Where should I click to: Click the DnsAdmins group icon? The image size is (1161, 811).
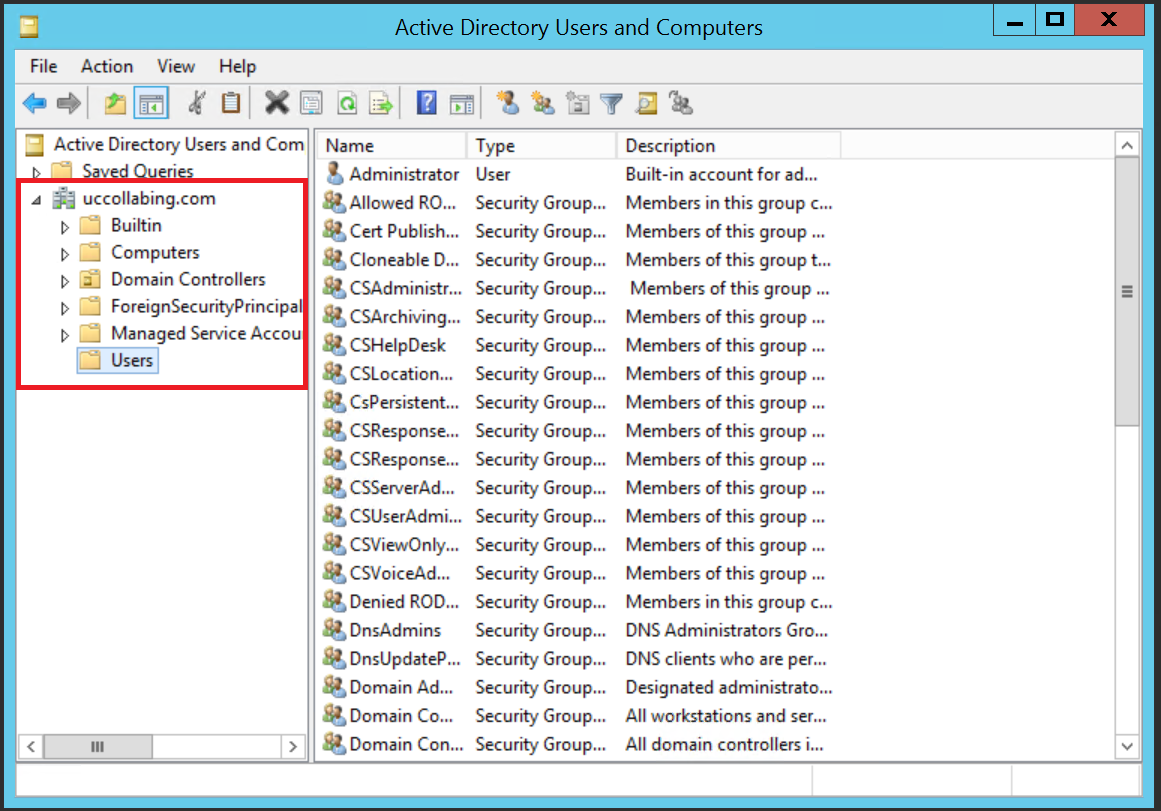point(335,630)
